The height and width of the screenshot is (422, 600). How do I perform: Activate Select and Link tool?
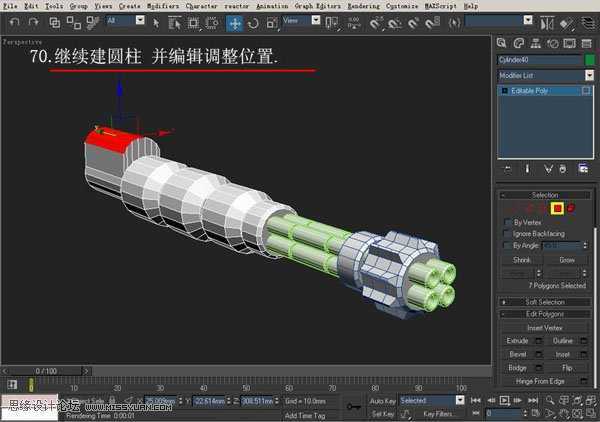(55, 23)
